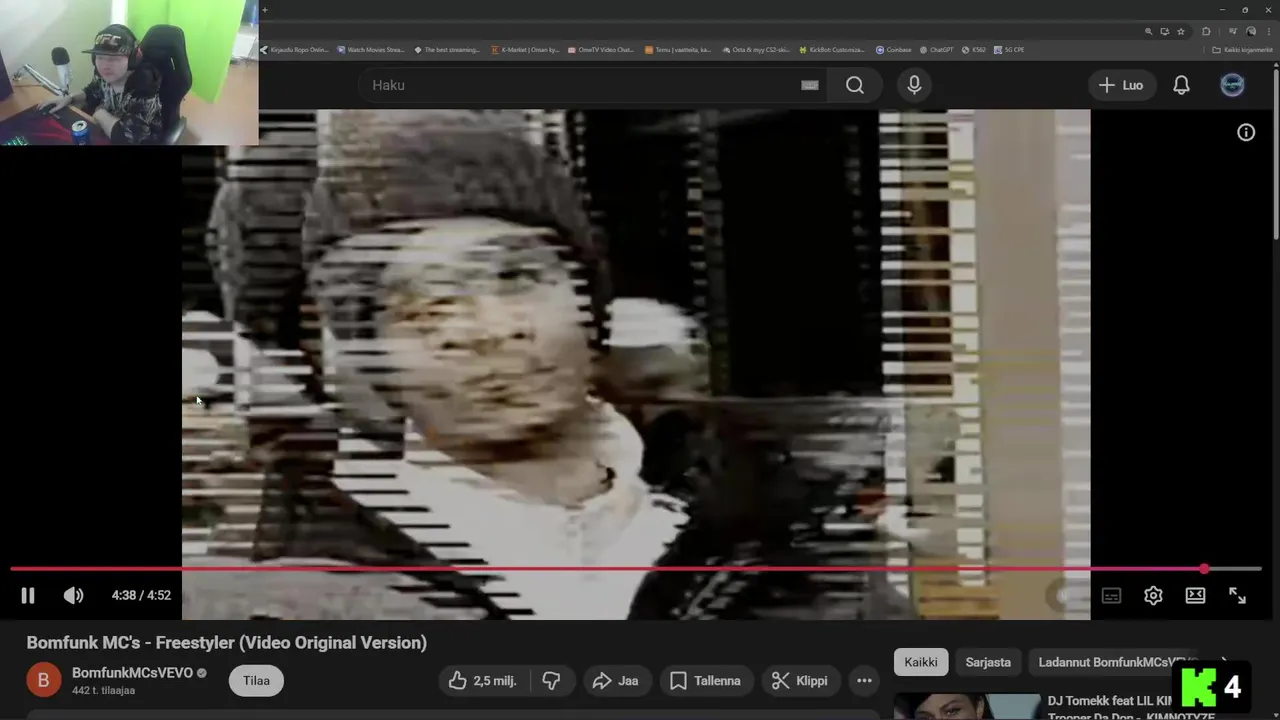Share the video with Jaa
This screenshot has width=1280, height=720.
coord(615,681)
